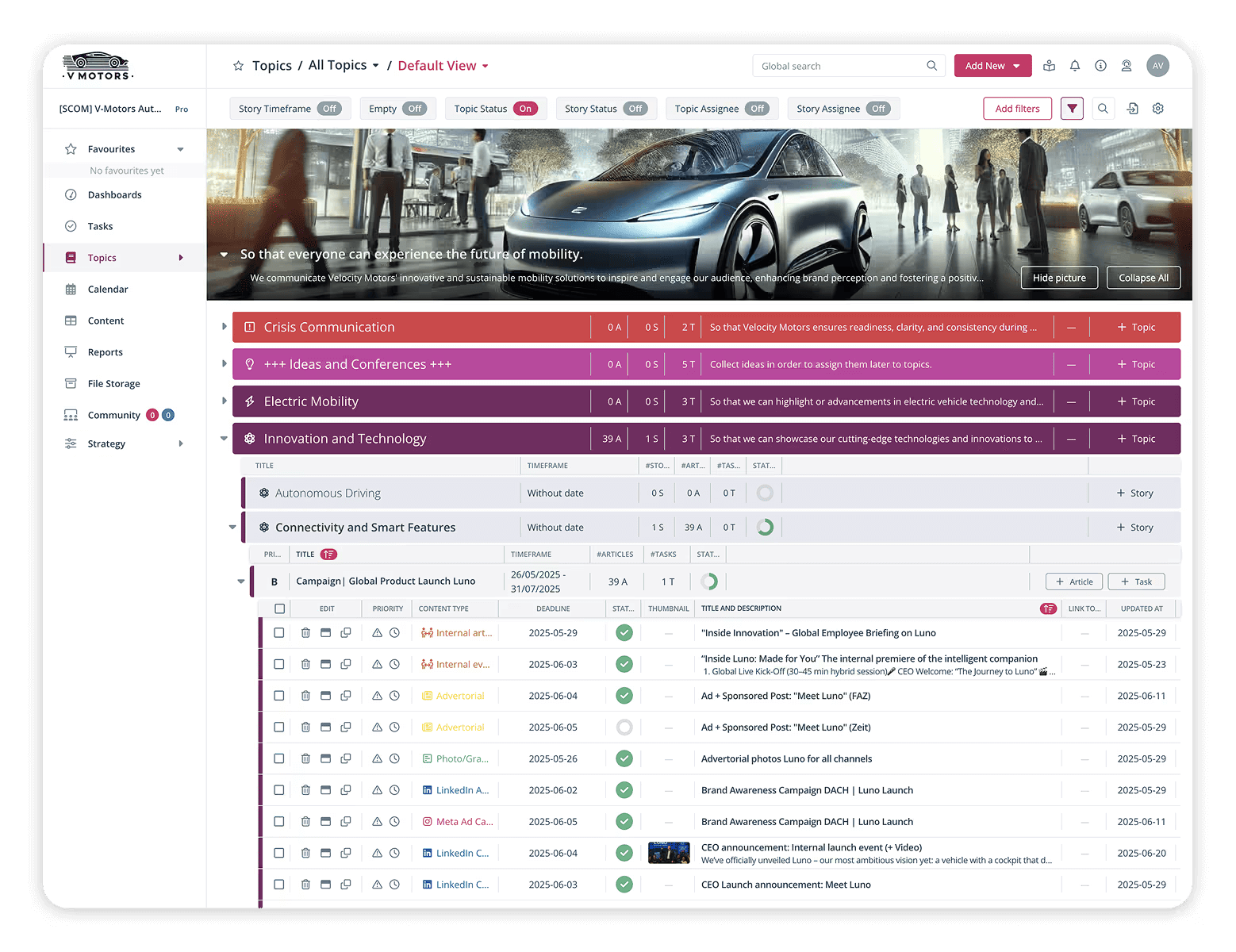Collapse the Innovation and Technology topic
This screenshot has height=952, width=1236.
coord(224,438)
